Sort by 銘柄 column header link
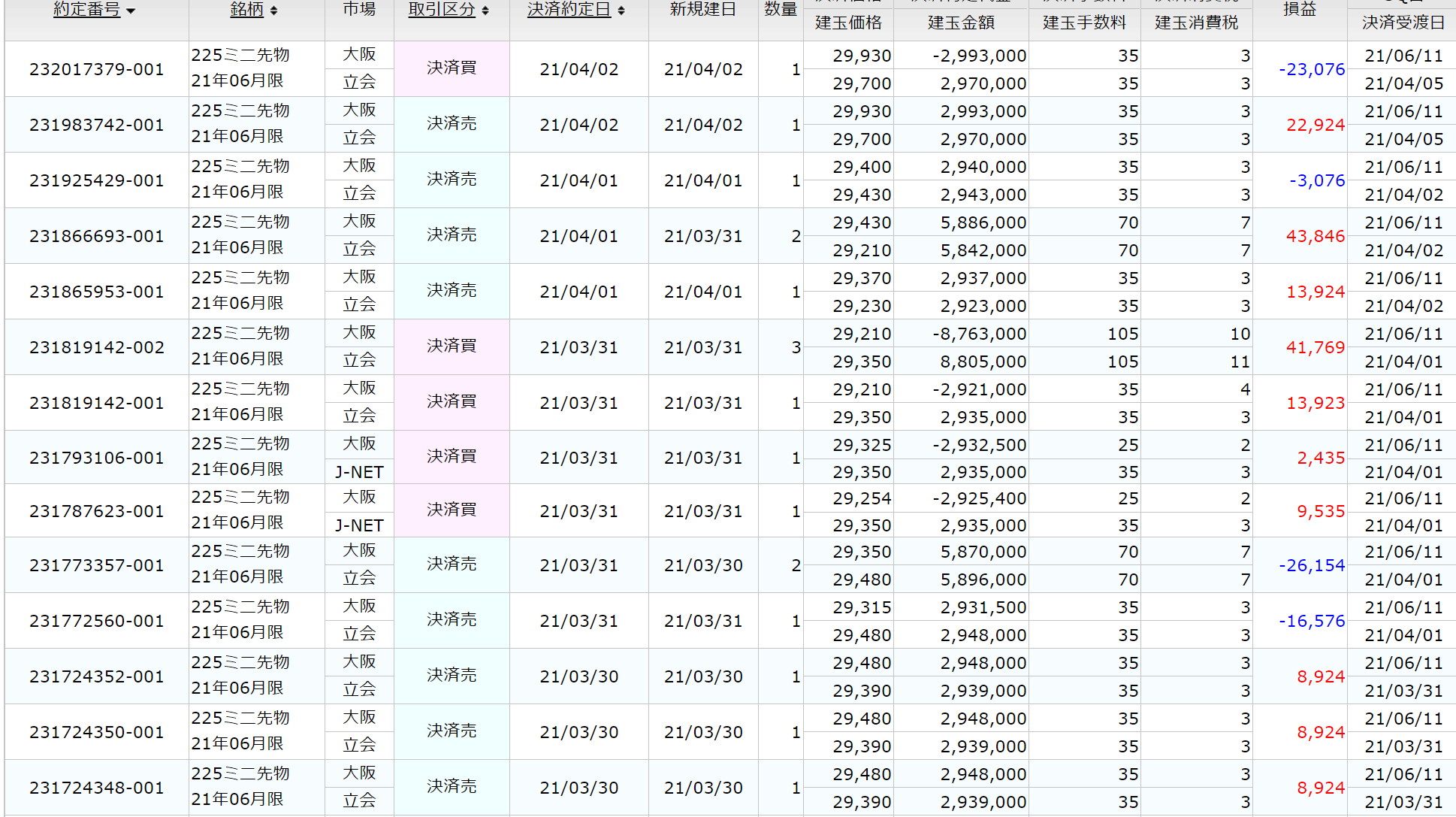 pos(247,10)
